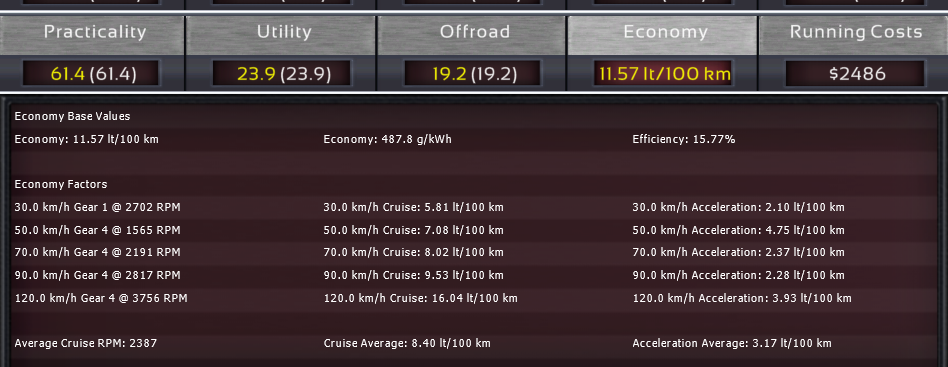The image size is (948, 367).
Task: Click 120.0 km/h Gear 4 @ 3756 RPM
Action: pyautogui.click(x=101, y=298)
